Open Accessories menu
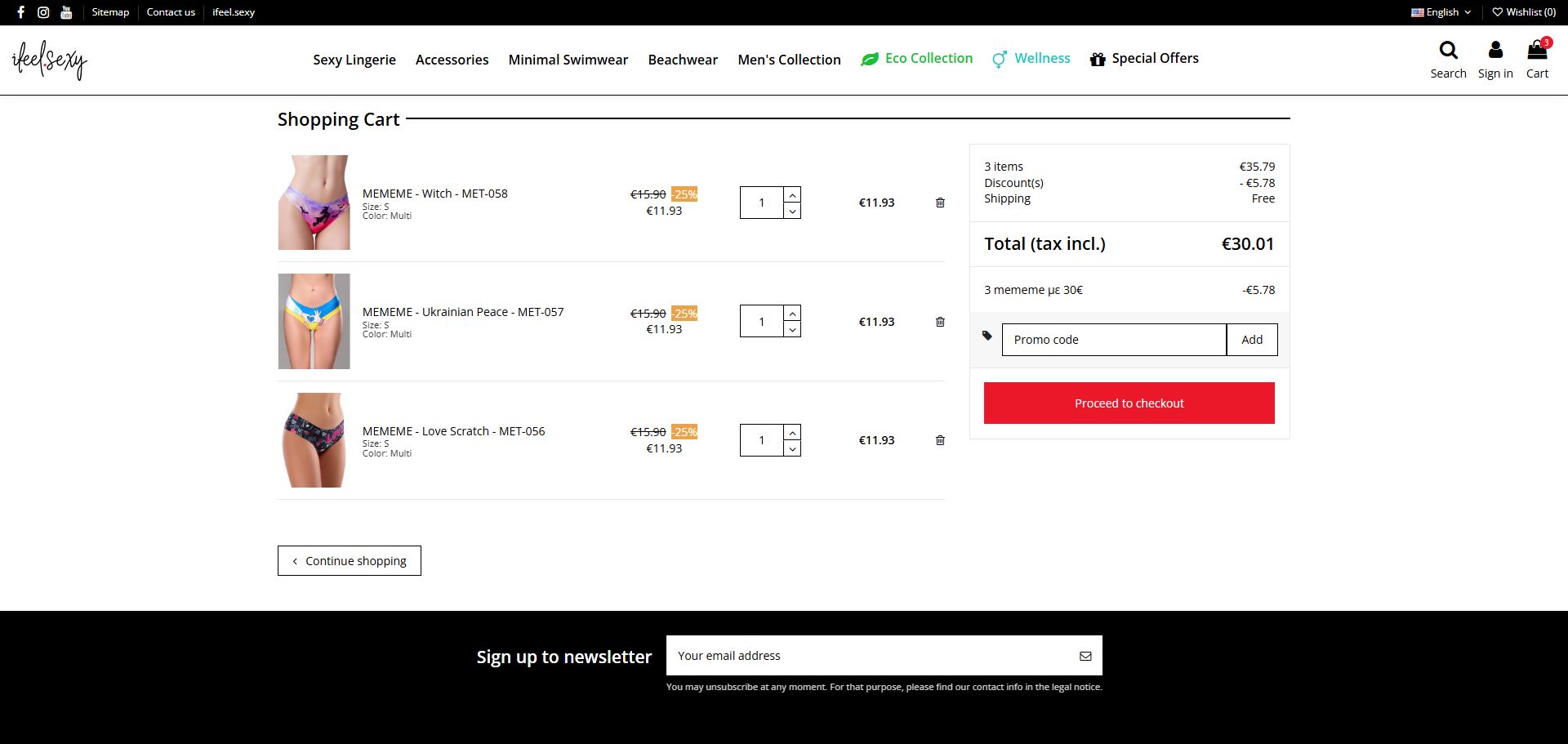This screenshot has width=1568, height=744. click(x=452, y=60)
